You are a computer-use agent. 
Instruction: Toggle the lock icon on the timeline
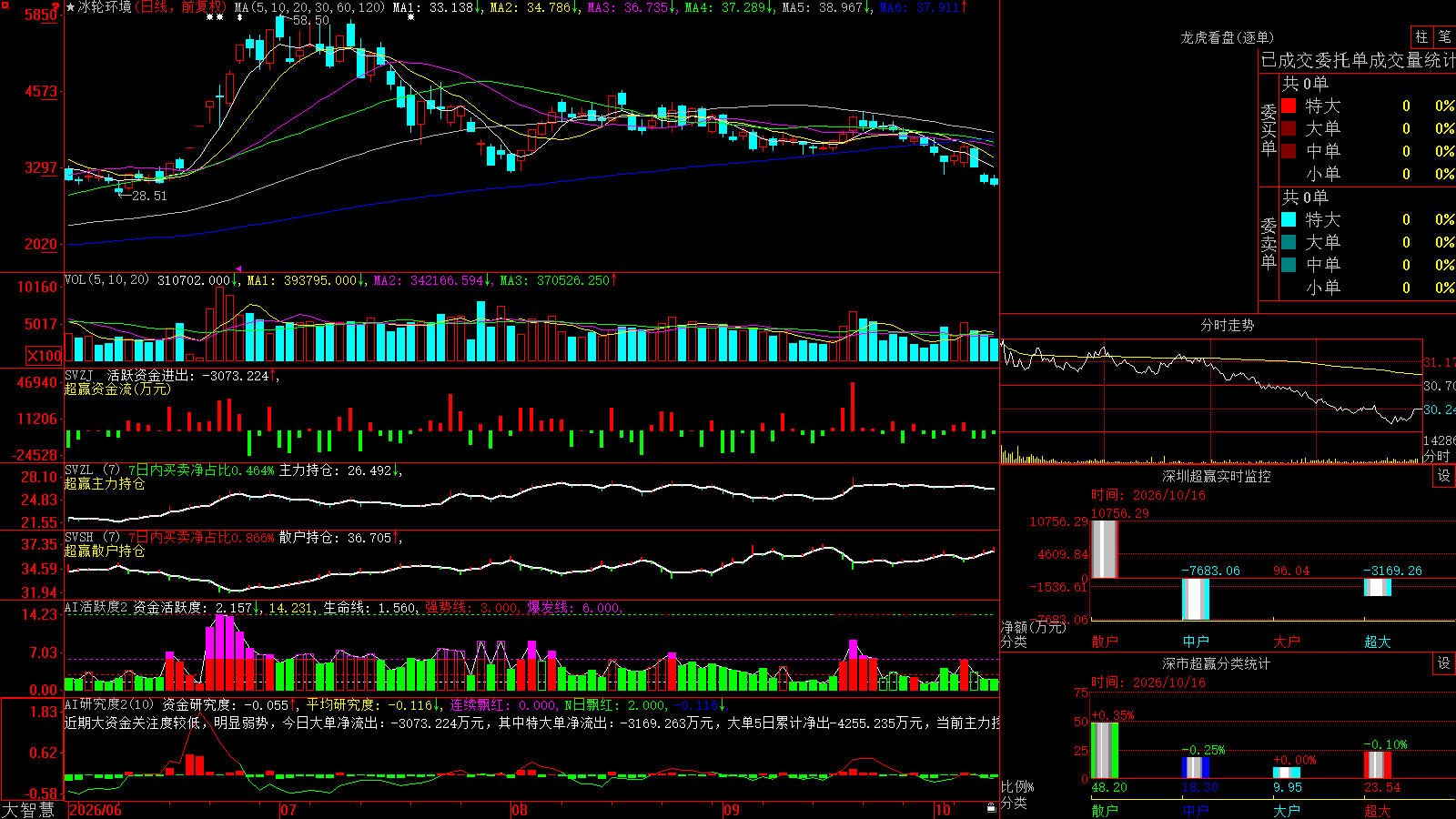tap(992, 807)
